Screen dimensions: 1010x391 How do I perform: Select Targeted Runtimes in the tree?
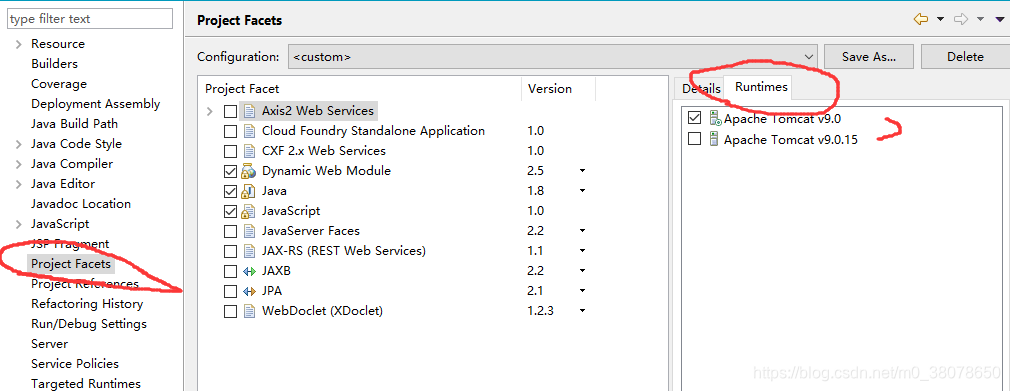[x=86, y=383]
